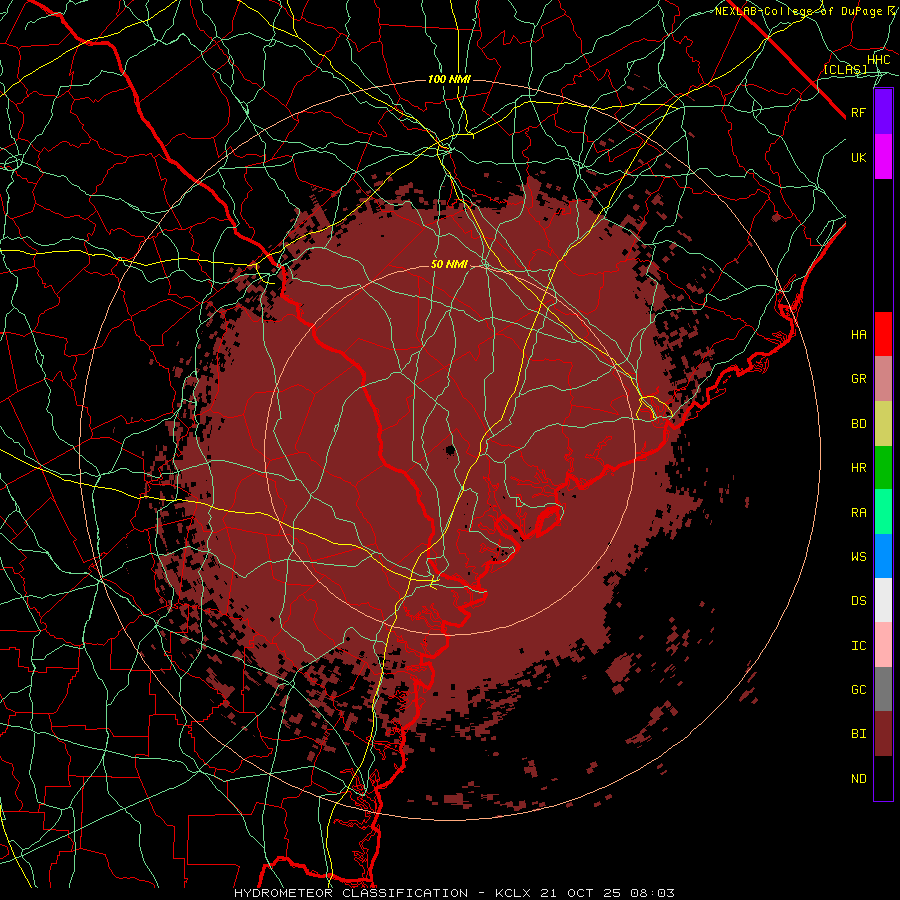The image size is (900, 900).
Task: Click the BD yellow legend swatch
Action: [x=883, y=424]
